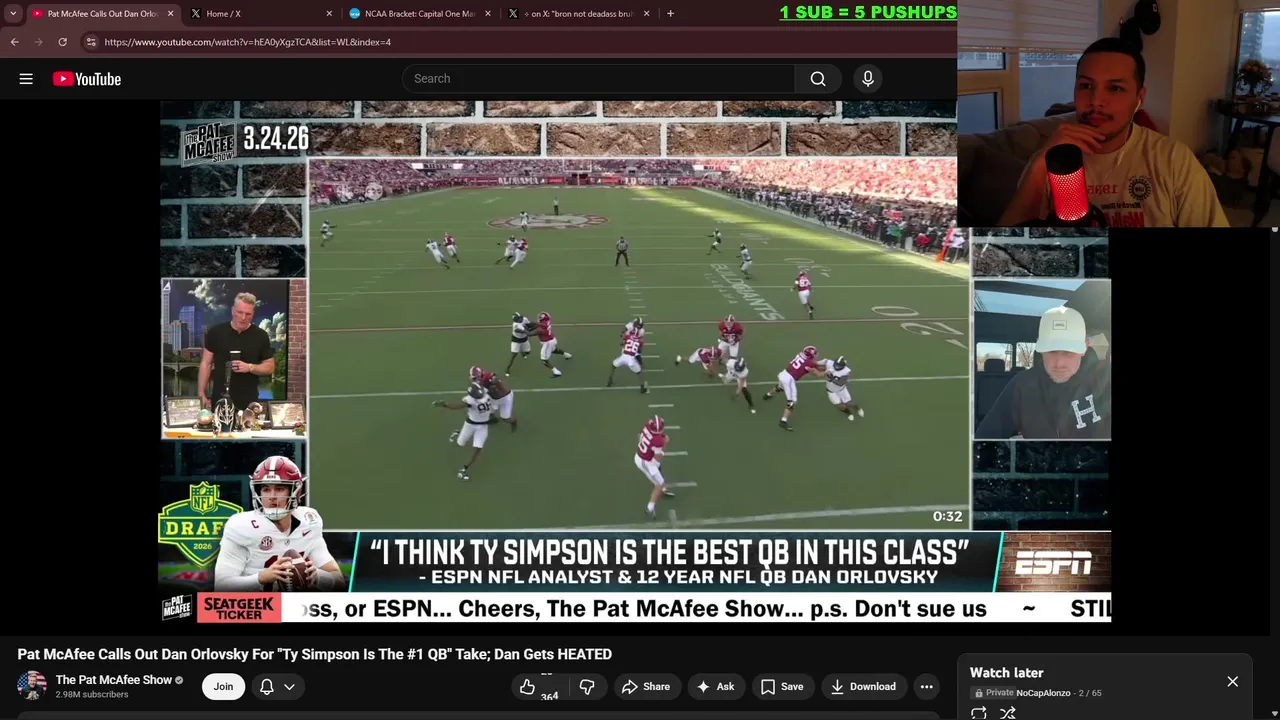Select the YouTube URL in the address bar
This screenshot has height=720, width=1280.
coord(247,42)
